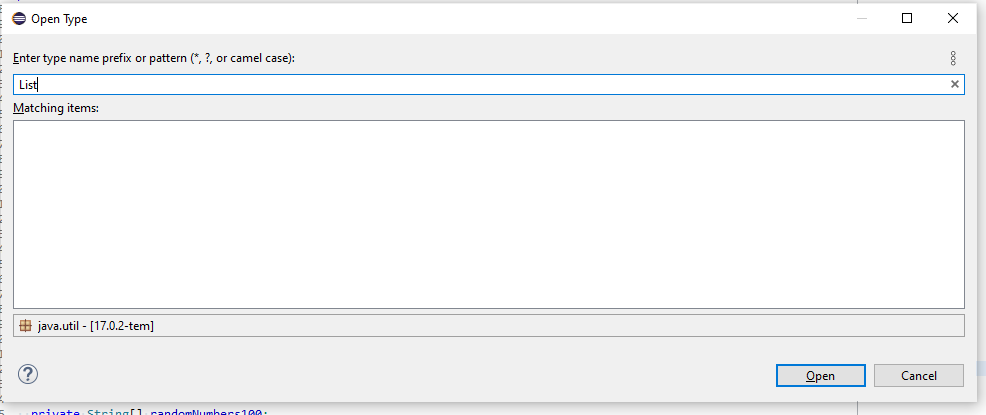Click the Eclipse icon in the title bar
Viewport: 986px width, 415px height.
tap(19, 19)
